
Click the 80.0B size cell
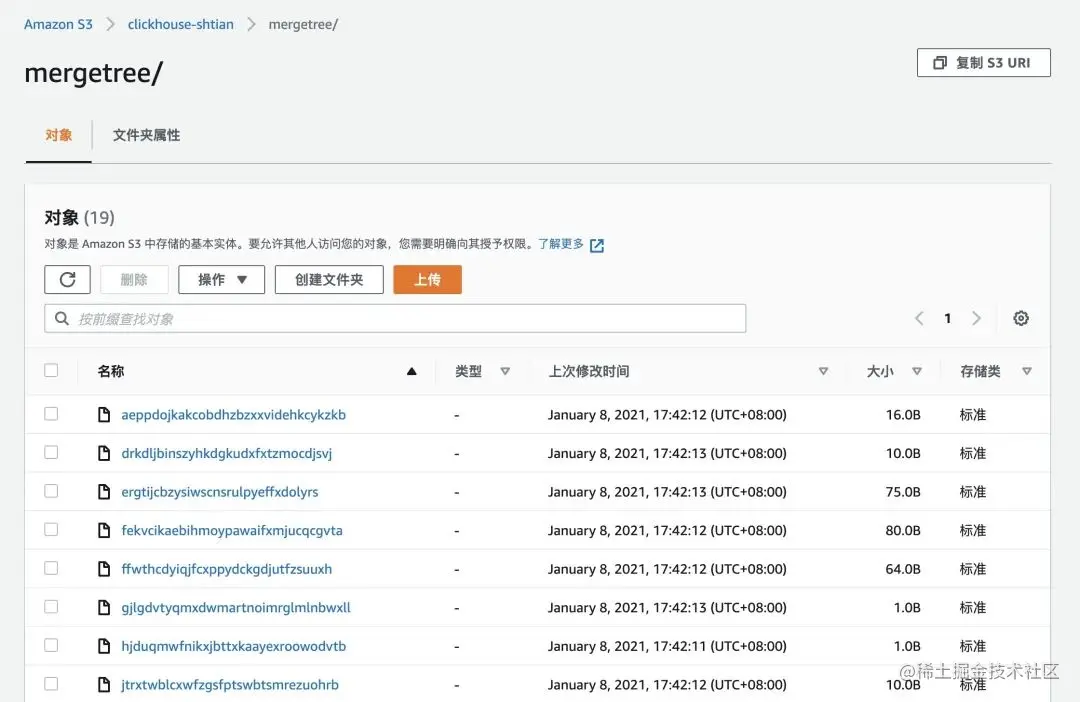(x=903, y=530)
